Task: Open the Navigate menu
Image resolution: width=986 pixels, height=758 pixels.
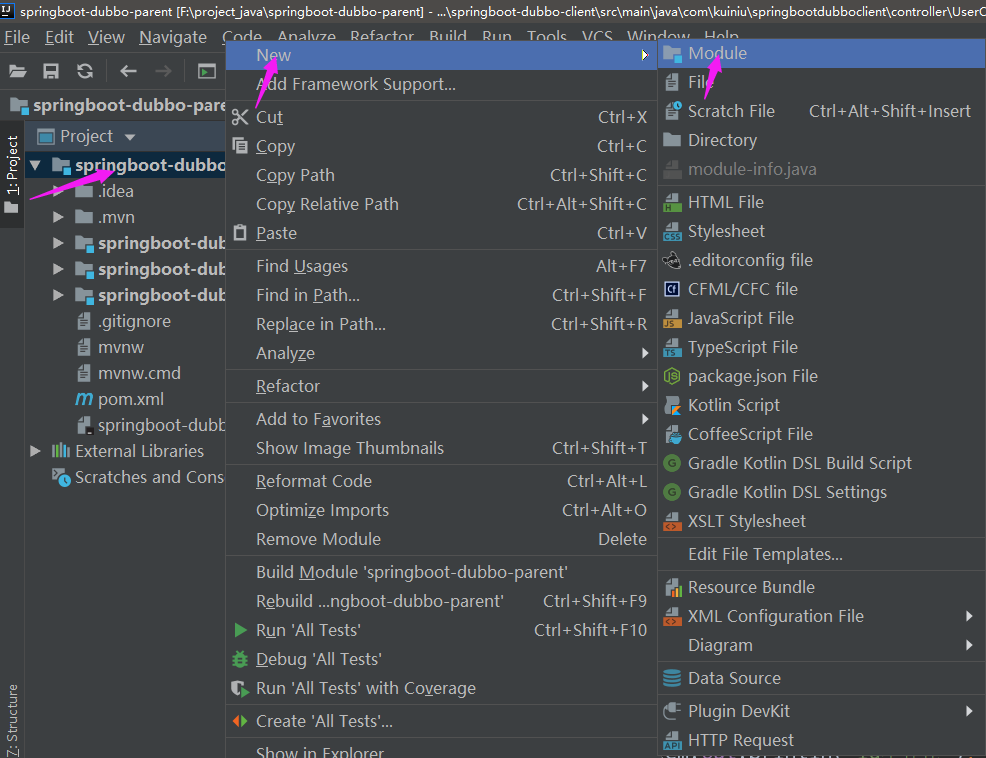Action: [x=172, y=36]
